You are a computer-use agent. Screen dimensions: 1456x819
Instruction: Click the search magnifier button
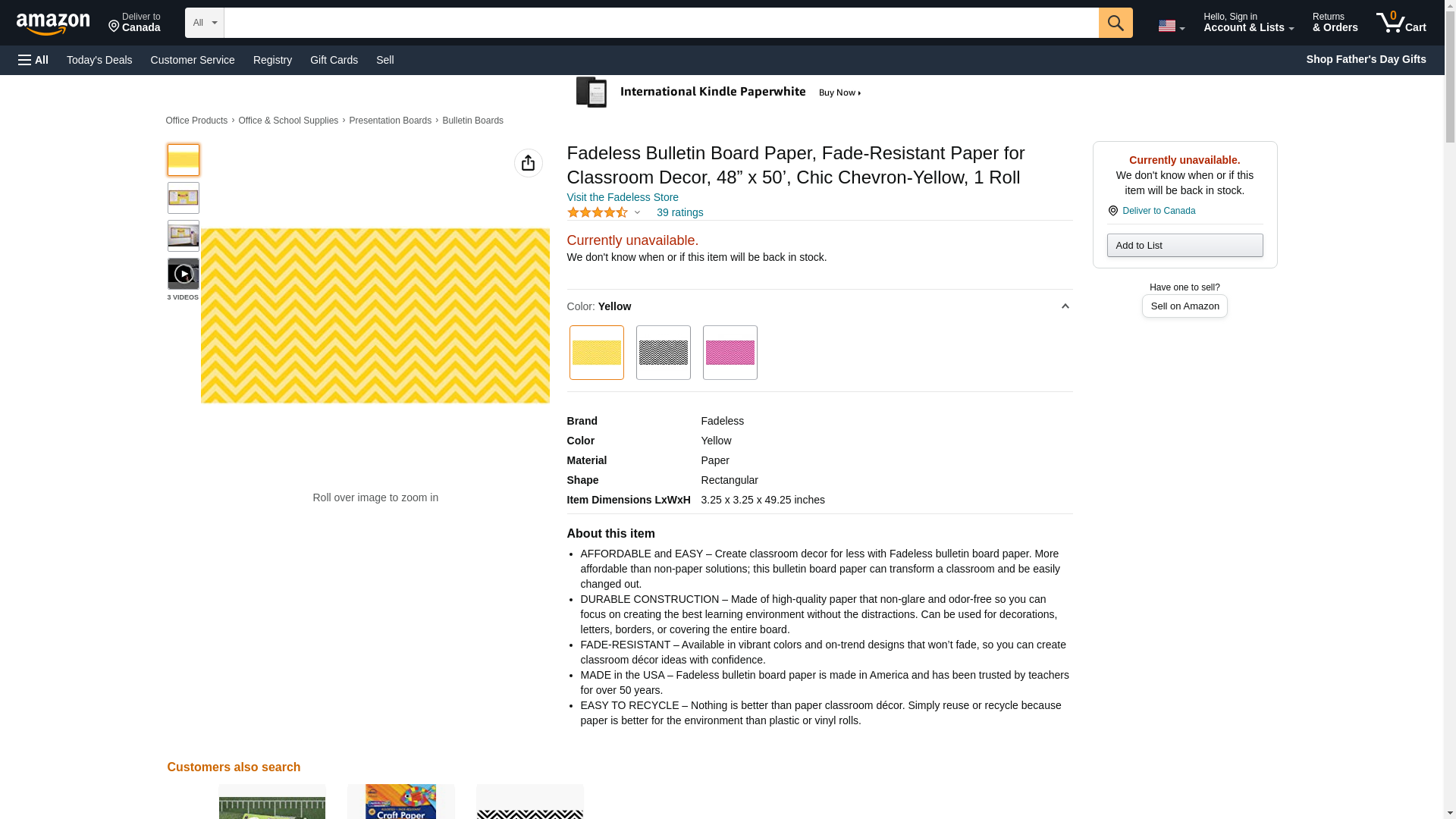click(x=1115, y=23)
